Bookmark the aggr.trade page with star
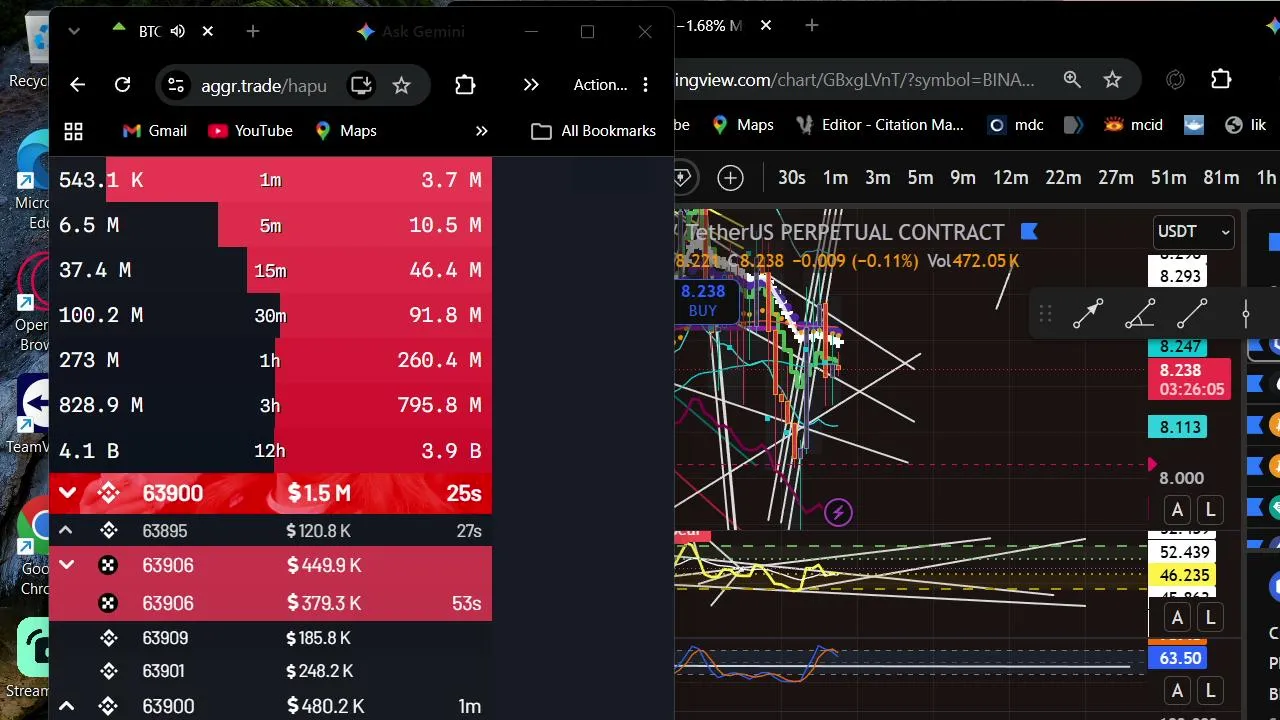Viewport: 1280px width, 720px height. click(x=401, y=85)
